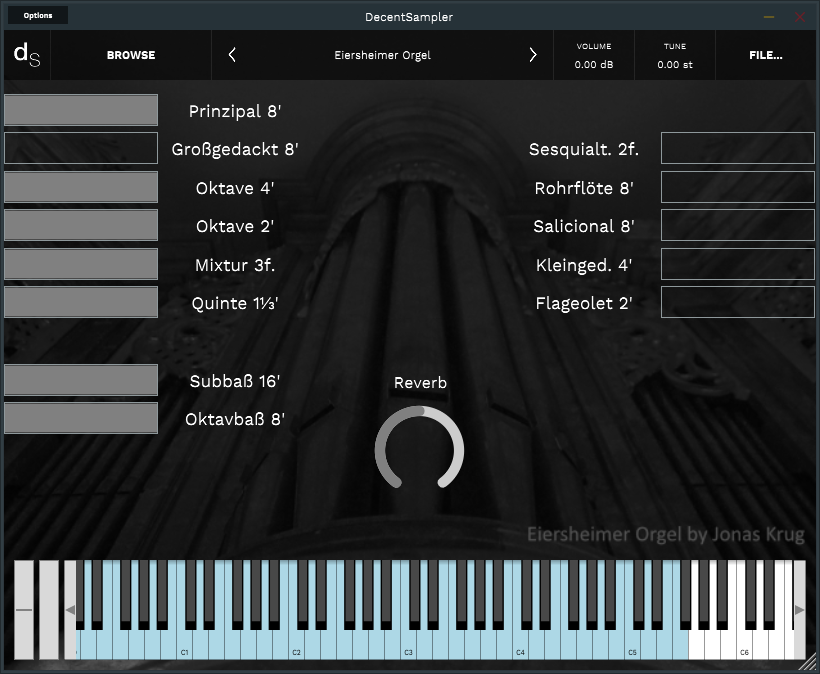Viewport: 820px width, 674px height.
Task: Play the C4 key on keyboard
Action: tap(520, 646)
